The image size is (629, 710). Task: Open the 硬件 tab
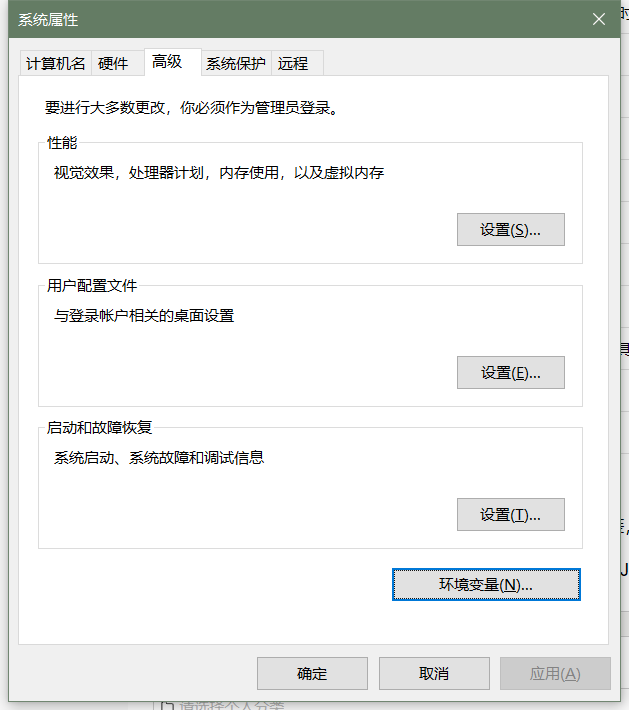coord(117,63)
